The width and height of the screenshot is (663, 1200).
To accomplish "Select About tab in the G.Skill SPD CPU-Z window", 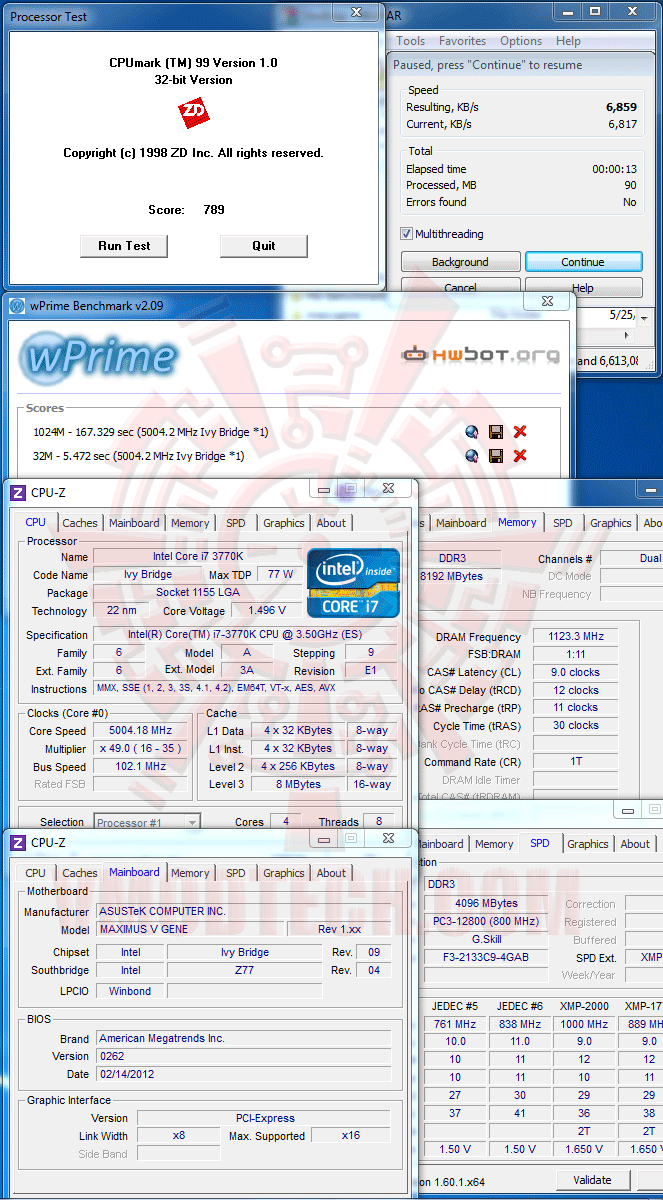I will pos(635,844).
